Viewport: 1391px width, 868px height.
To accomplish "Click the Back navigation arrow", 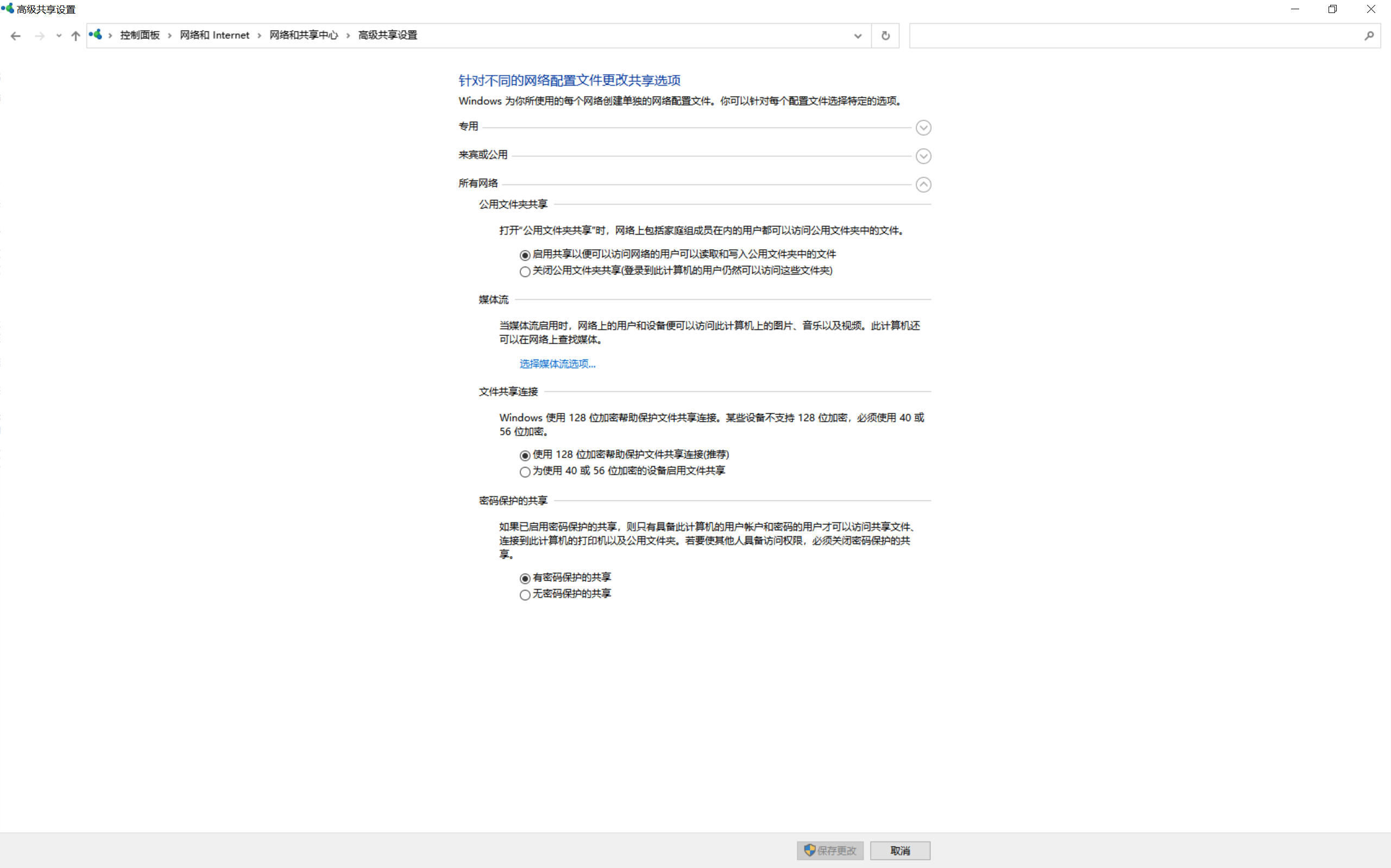I will (x=16, y=36).
